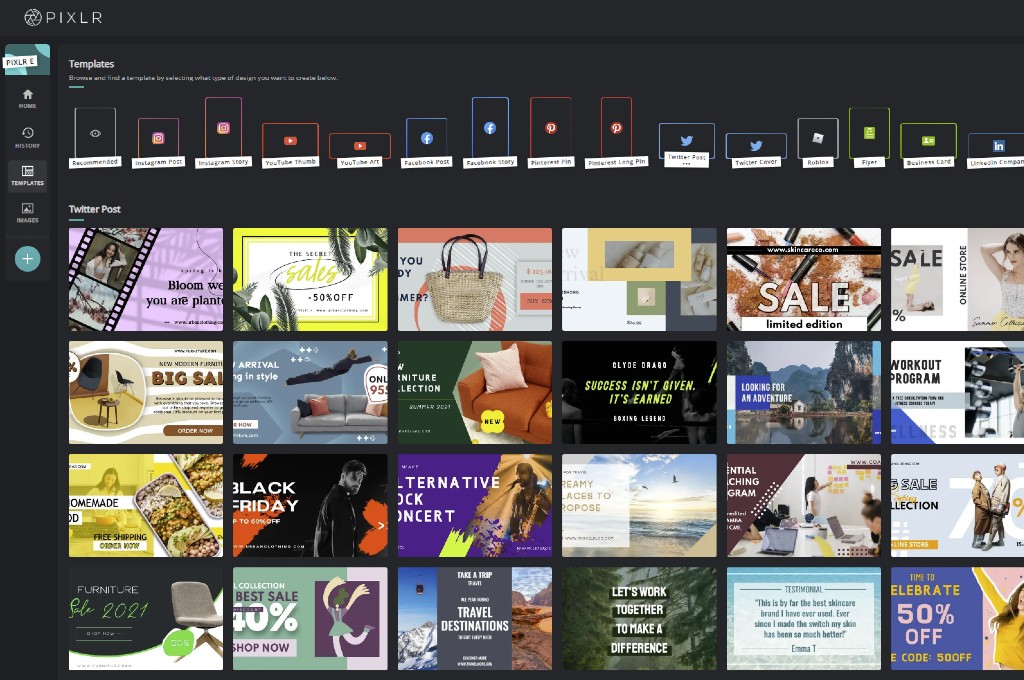The height and width of the screenshot is (680, 1024).
Task: Pick the YouTube Thumb template type
Action: (x=290, y=141)
